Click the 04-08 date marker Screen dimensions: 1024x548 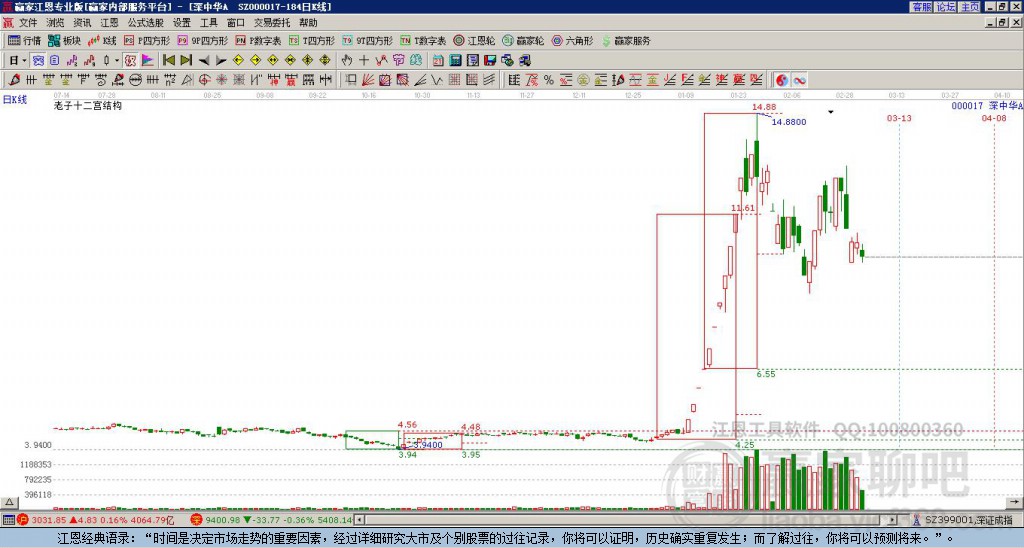click(993, 118)
